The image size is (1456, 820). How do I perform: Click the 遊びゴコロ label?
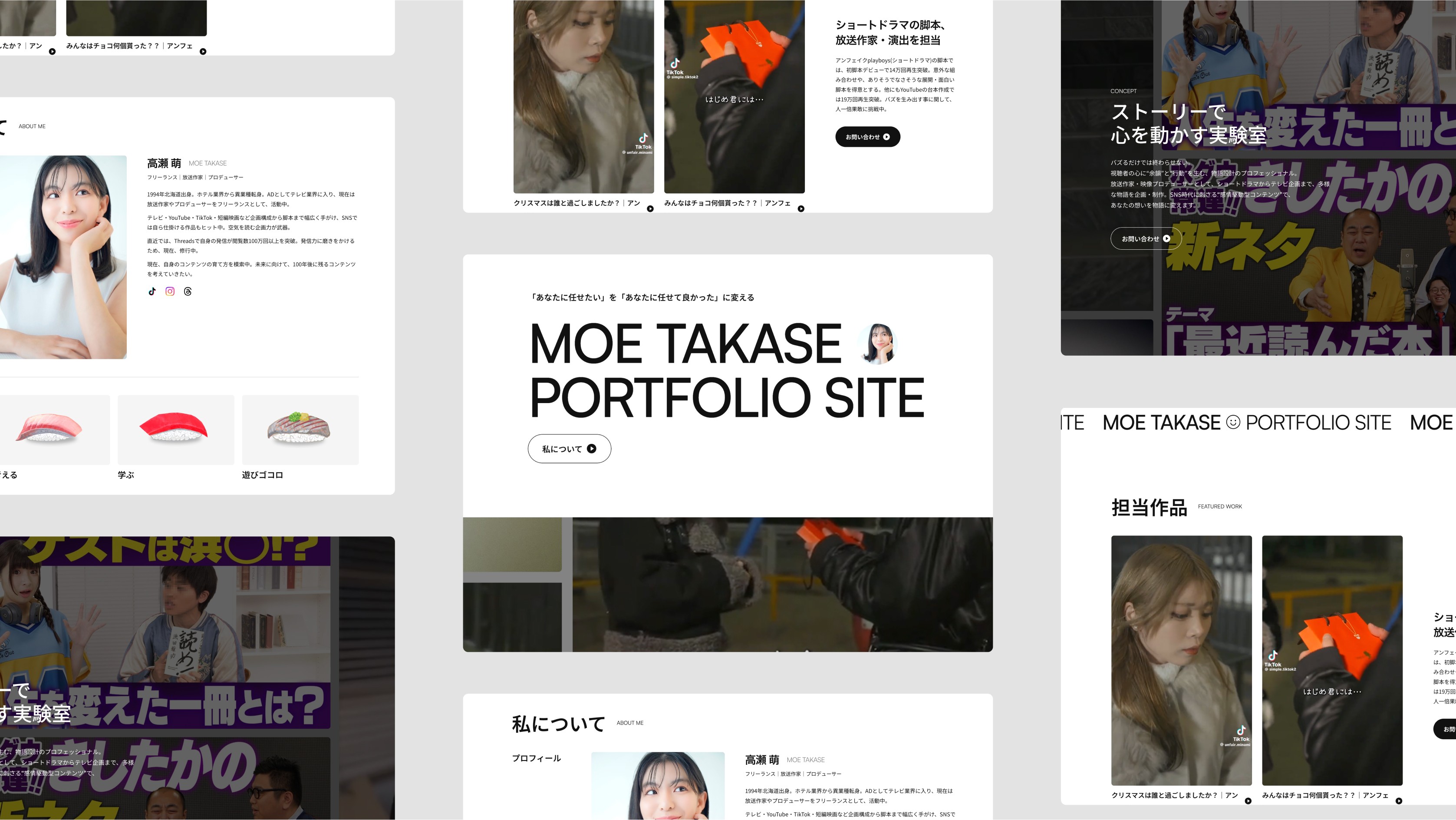pyautogui.click(x=262, y=475)
